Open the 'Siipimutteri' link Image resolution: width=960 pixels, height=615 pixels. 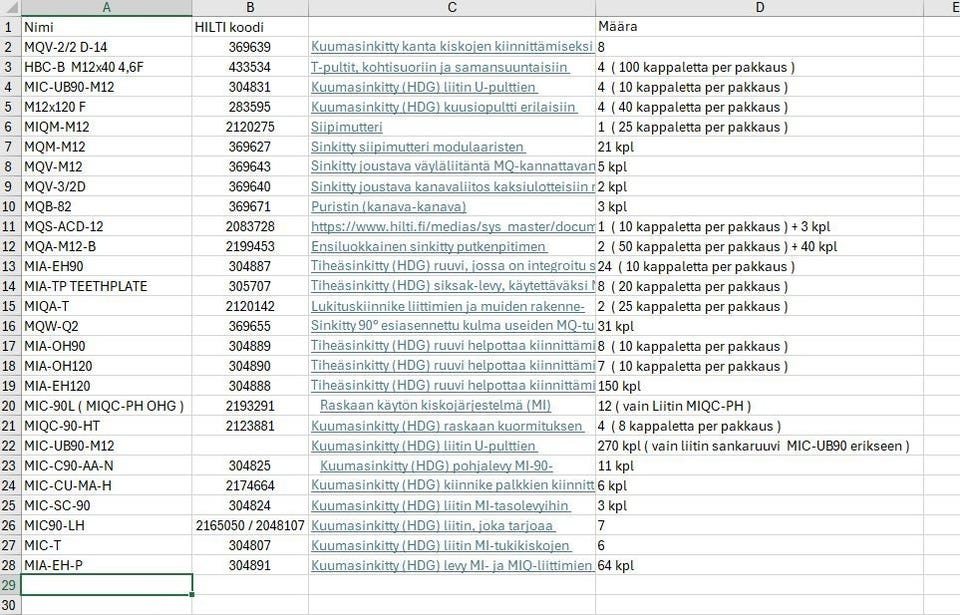click(347, 127)
